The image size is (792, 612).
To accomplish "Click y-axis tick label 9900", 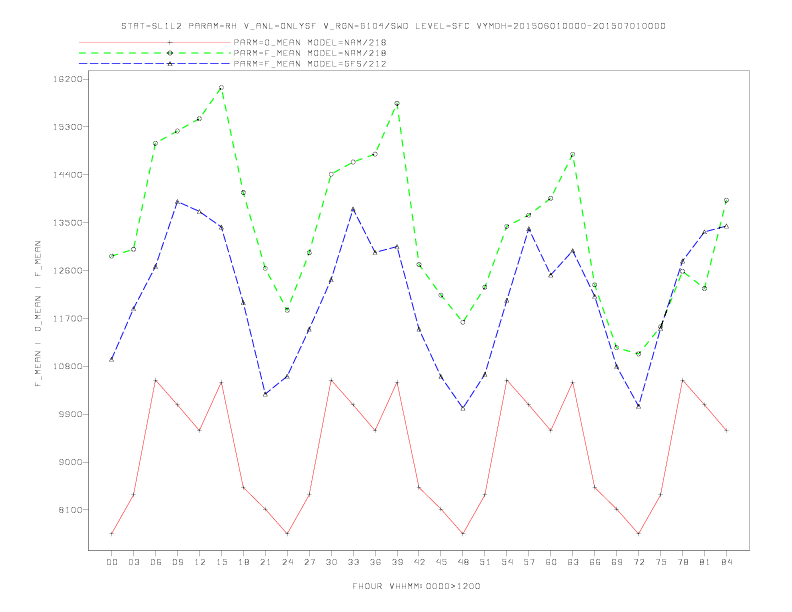I will click(x=71, y=415).
